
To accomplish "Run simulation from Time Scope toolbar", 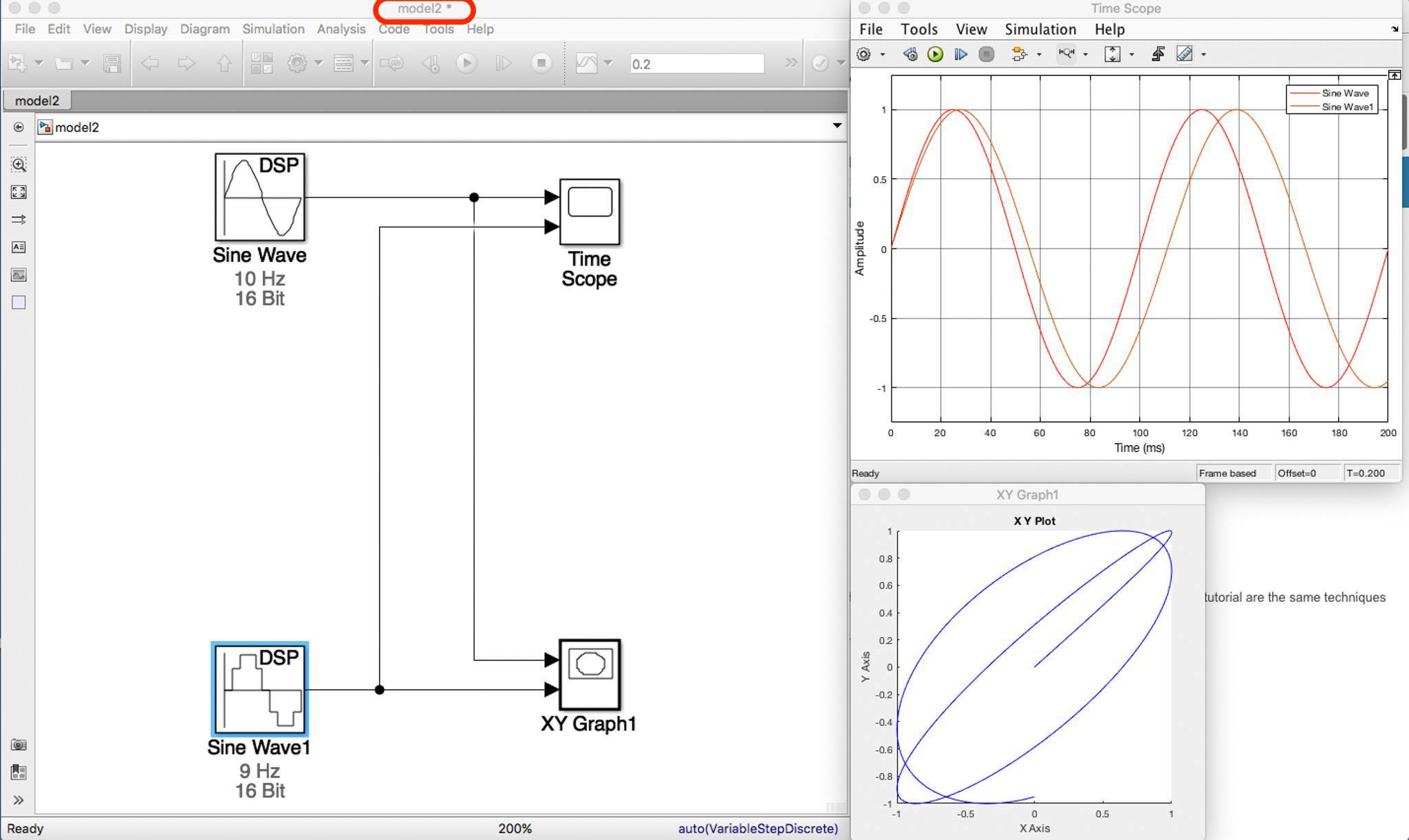I will coord(935,54).
